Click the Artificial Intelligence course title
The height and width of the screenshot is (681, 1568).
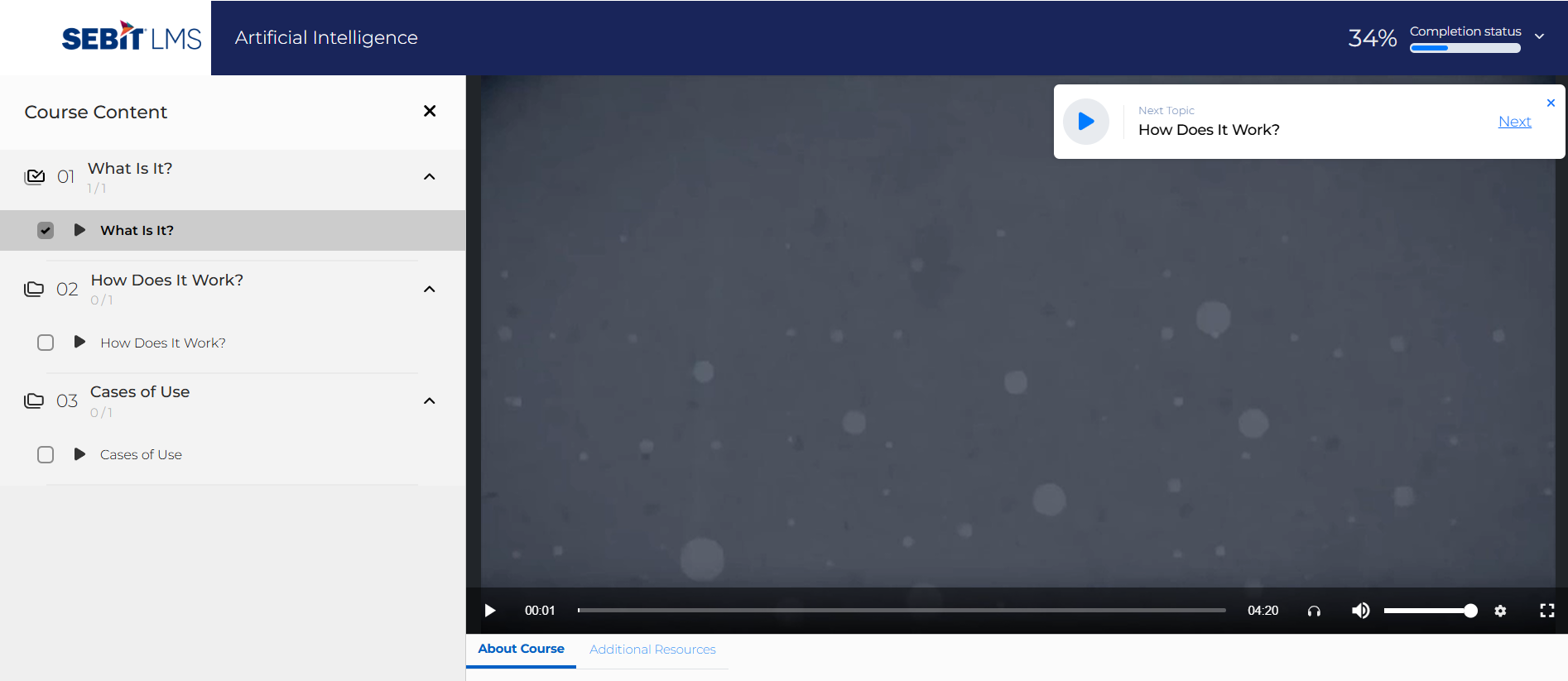pyautogui.click(x=326, y=37)
